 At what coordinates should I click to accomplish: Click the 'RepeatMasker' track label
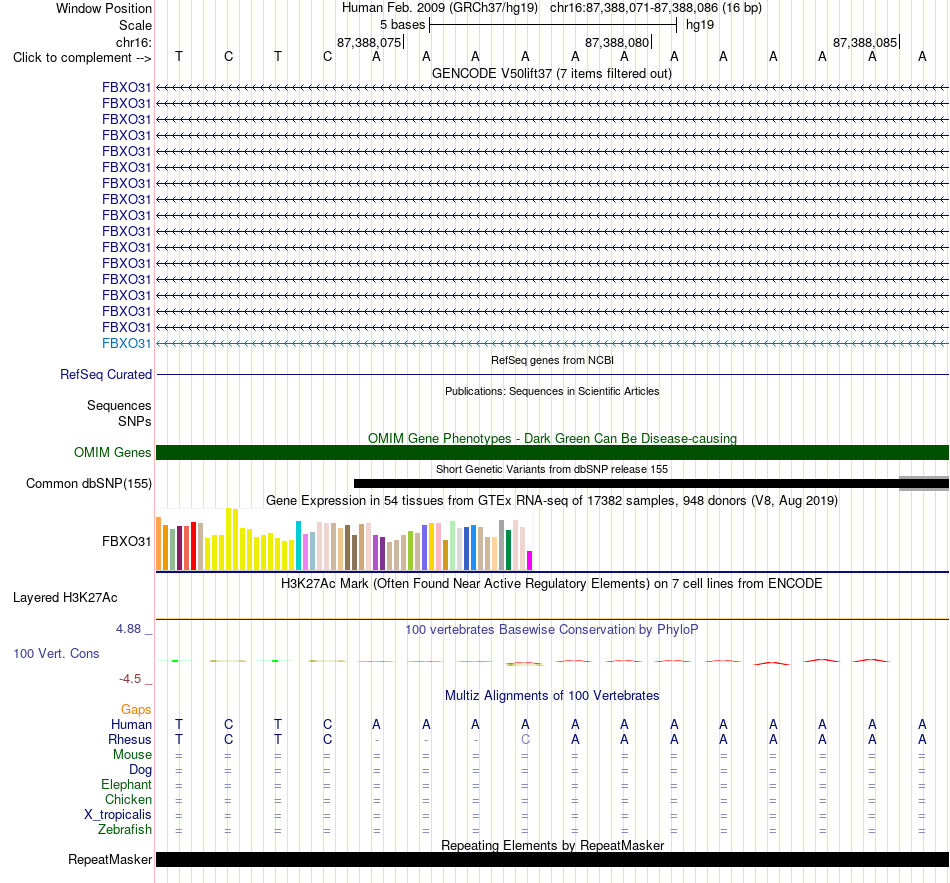click(x=110, y=860)
